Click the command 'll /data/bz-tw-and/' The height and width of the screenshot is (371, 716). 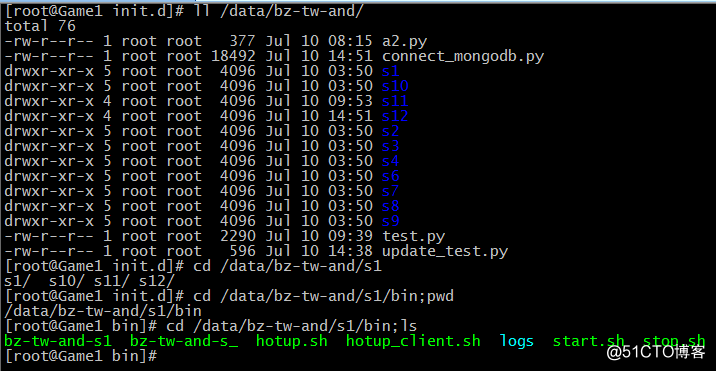click(278, 11)
